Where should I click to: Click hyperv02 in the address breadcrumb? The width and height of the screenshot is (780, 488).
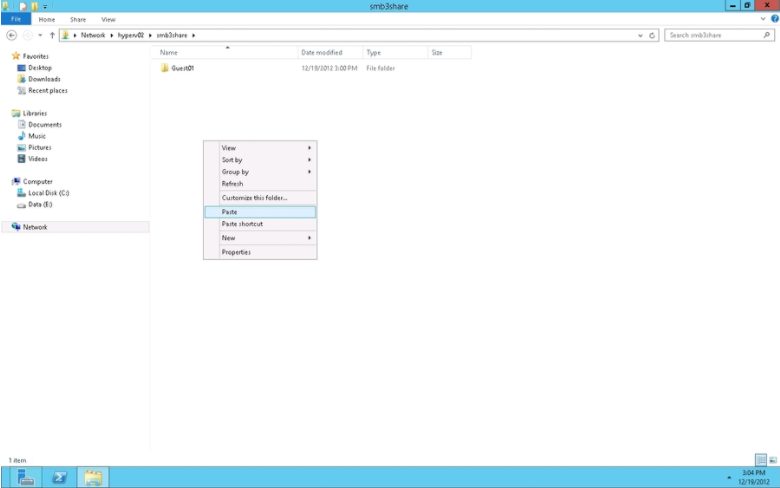(131, 35)
